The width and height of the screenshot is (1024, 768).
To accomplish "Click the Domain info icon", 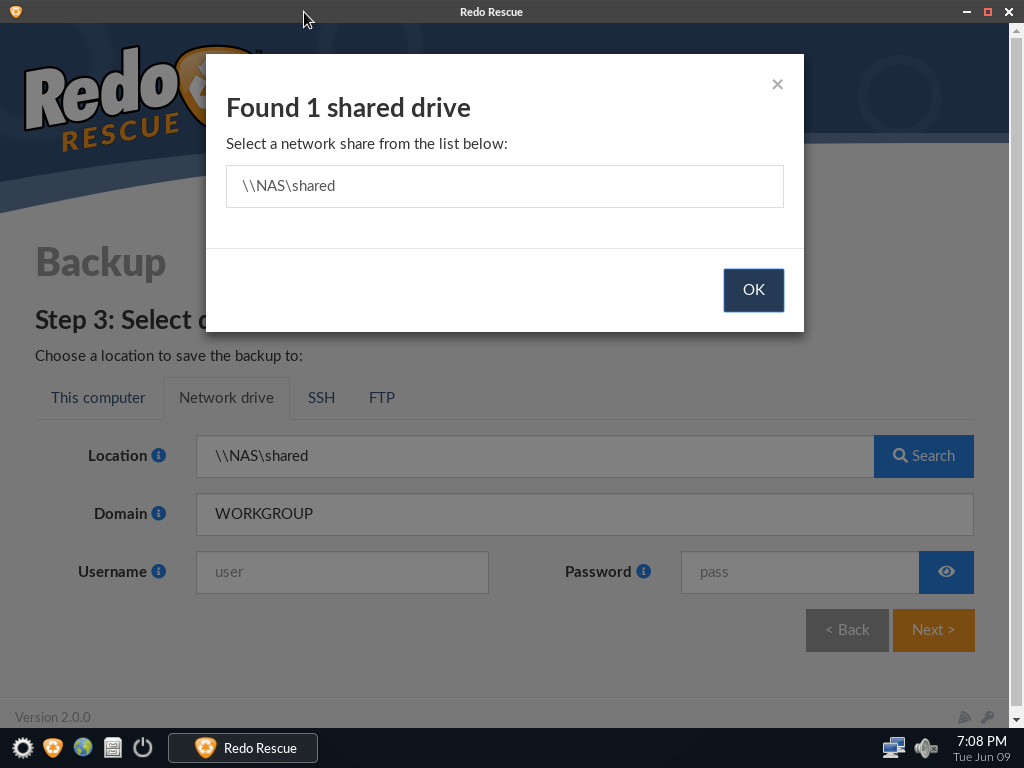I will [159, 513].
